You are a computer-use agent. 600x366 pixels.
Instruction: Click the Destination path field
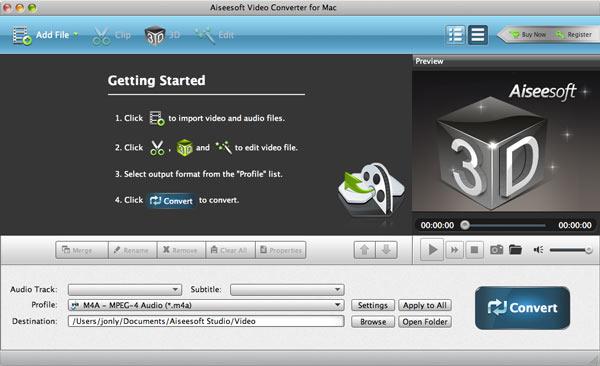pyautogui.click(x=206, y=321)
